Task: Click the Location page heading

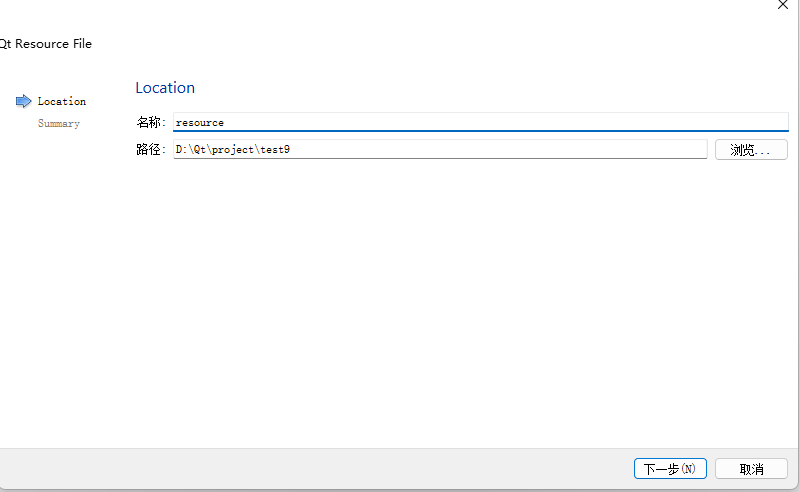Action: 165,88
